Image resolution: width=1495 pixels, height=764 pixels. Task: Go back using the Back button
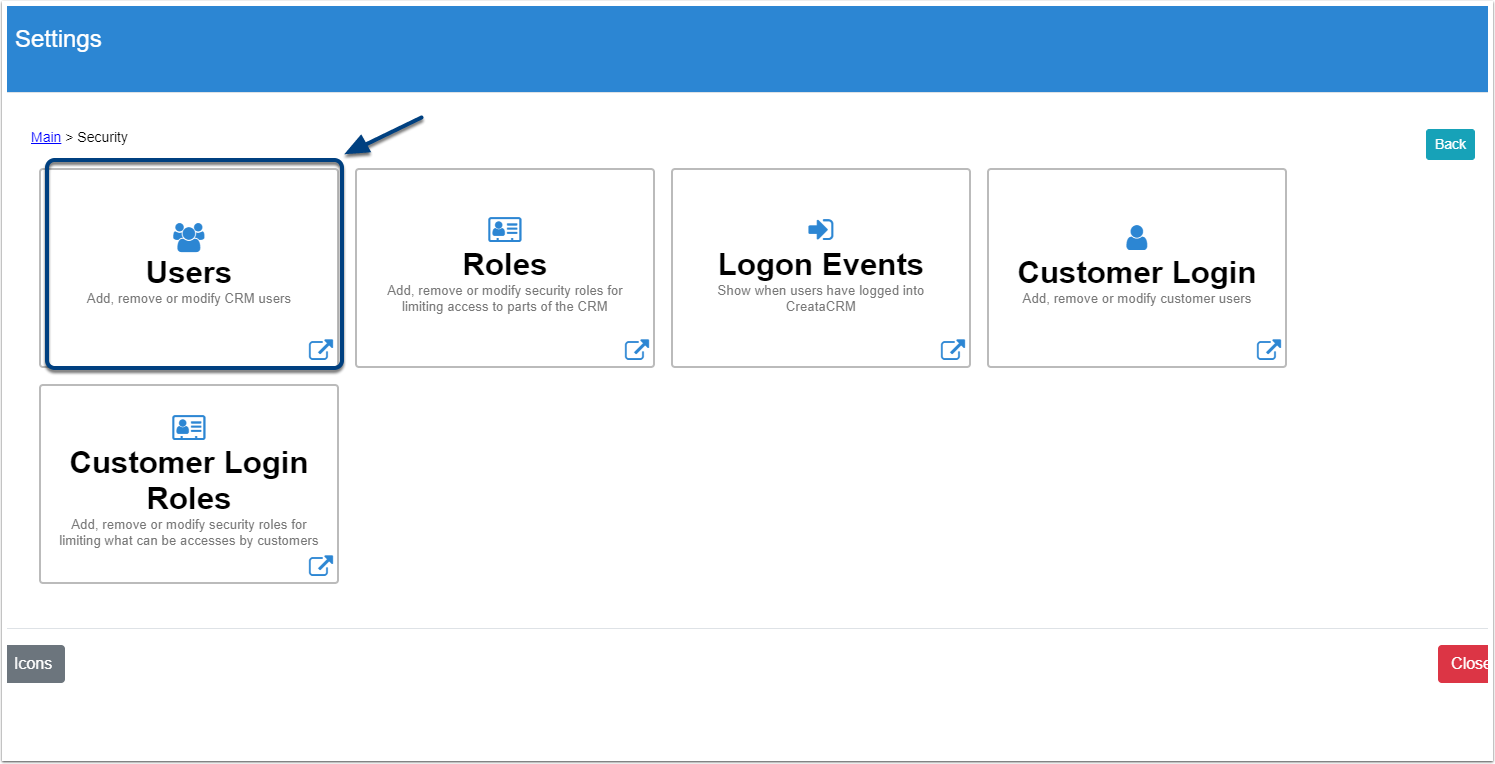click(1450, 144)
